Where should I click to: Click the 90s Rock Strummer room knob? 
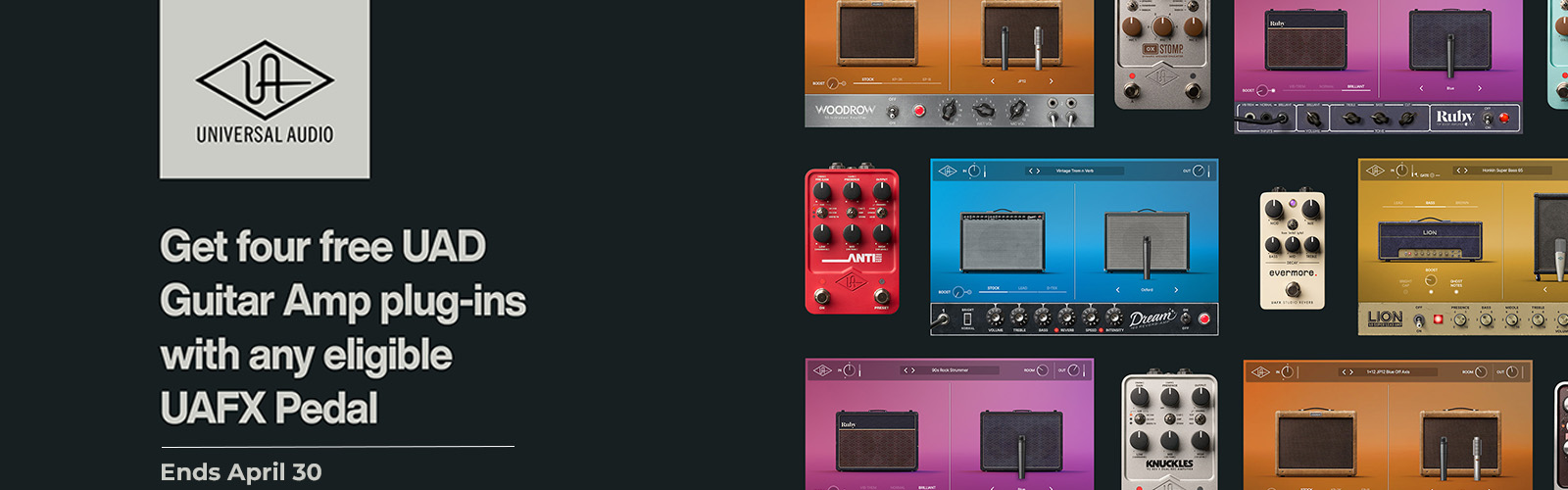coord(1042,370)
